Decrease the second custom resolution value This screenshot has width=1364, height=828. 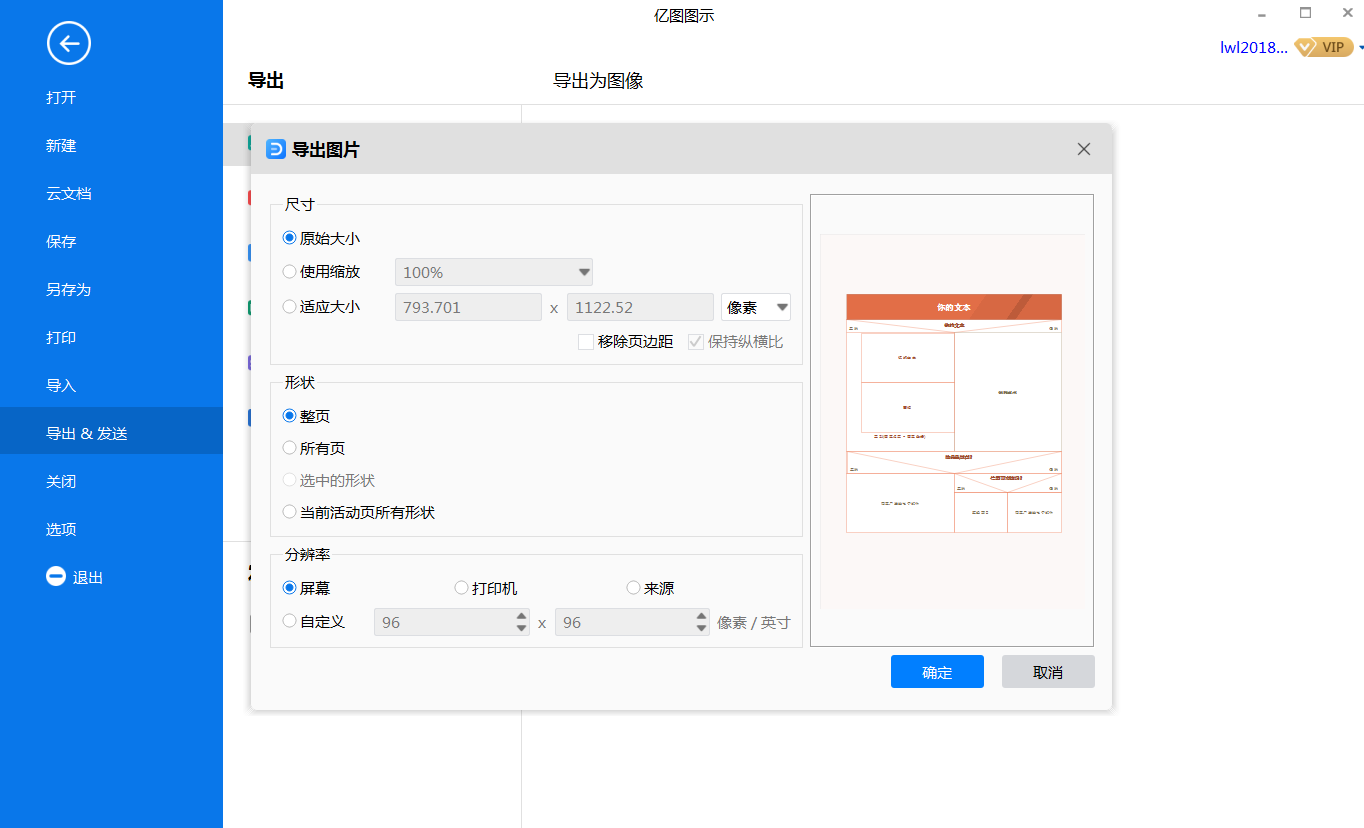click(701, 629)
